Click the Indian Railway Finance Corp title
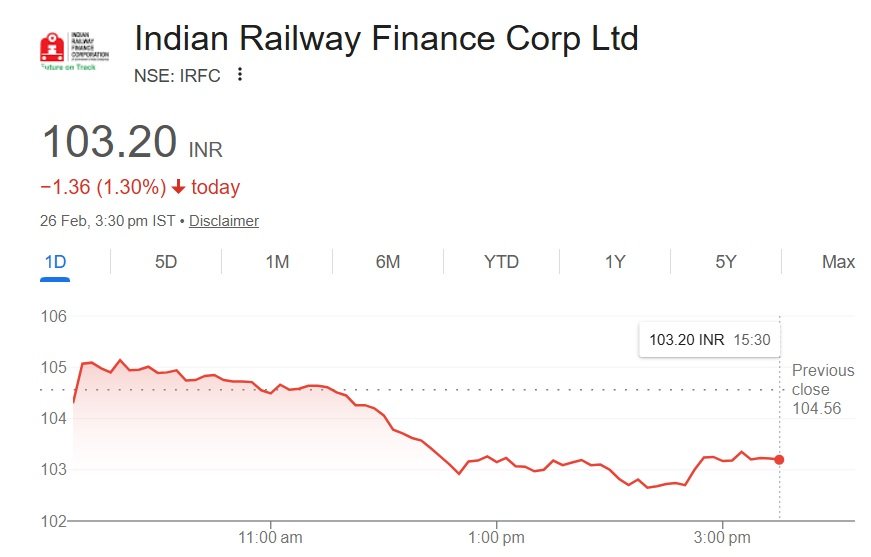Screen dimensions: 871x557 (x=386, y=39)
